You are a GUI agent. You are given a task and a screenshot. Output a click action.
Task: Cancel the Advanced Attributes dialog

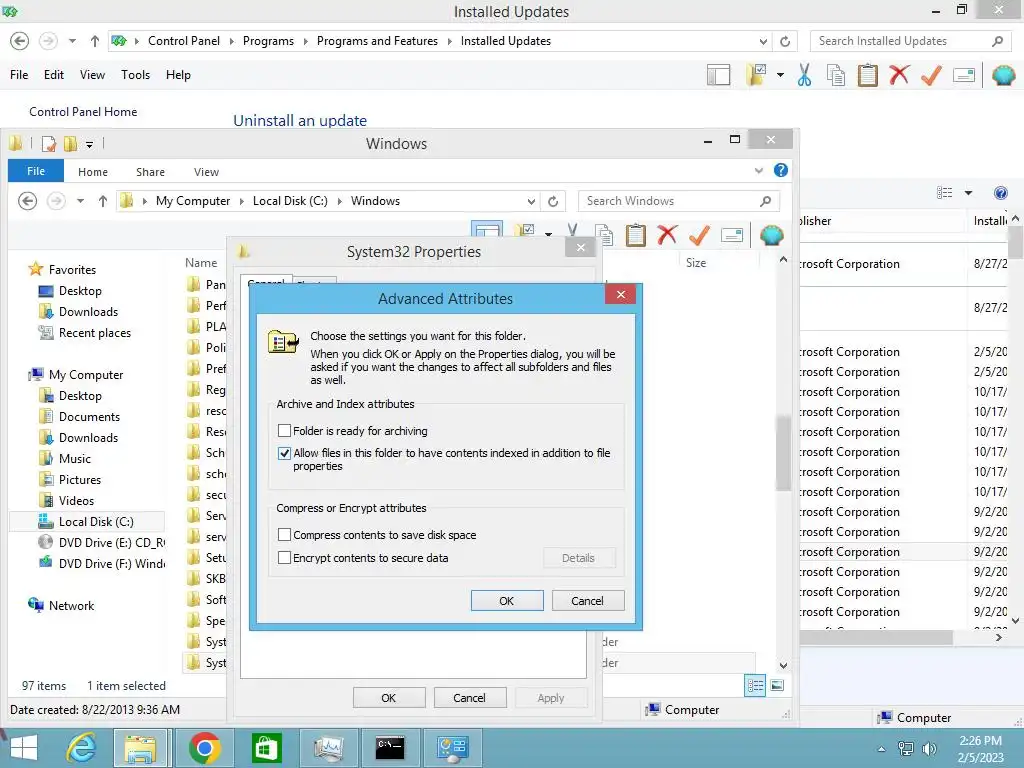pos(588,600)
